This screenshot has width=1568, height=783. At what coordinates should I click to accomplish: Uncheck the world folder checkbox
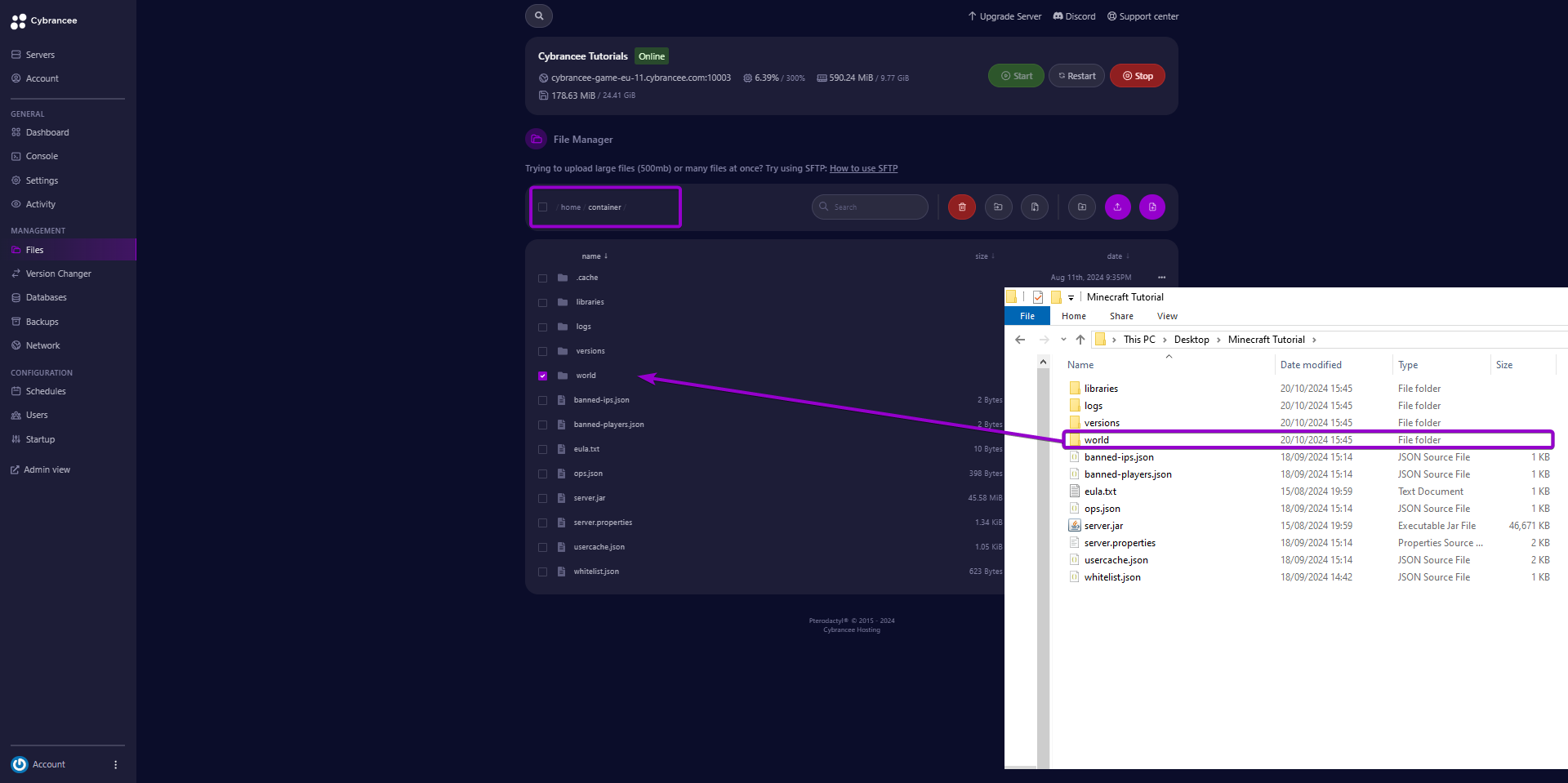[x=543, y=376]
